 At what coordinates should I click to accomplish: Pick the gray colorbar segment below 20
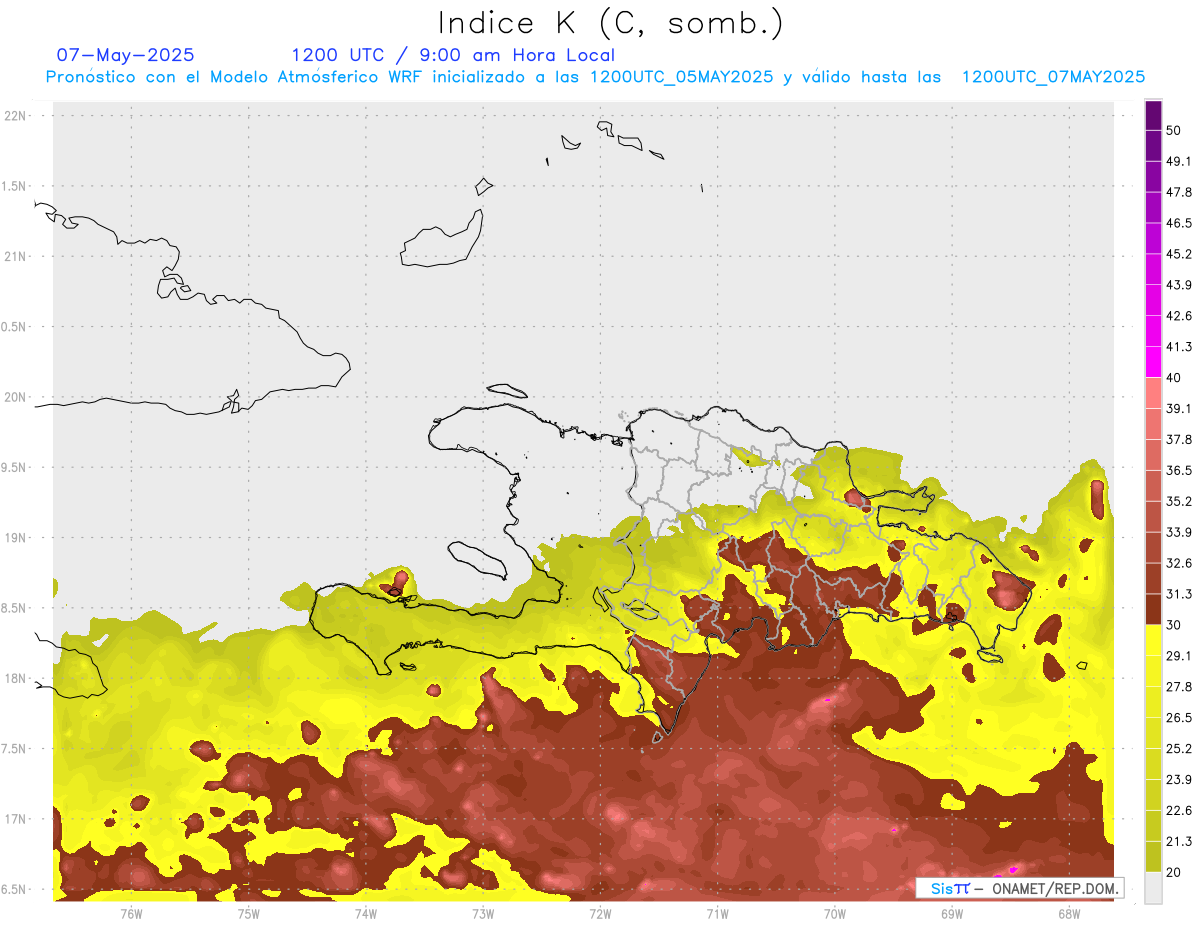point(1153,888)
